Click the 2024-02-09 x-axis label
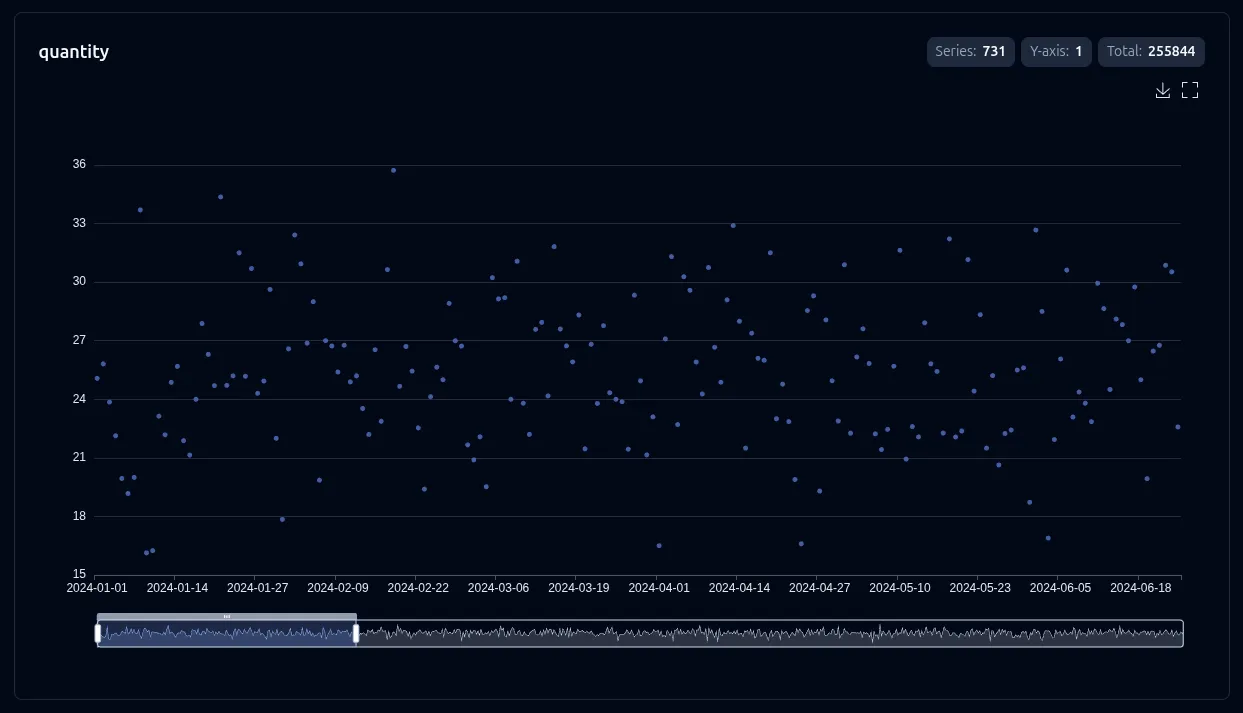 (337, 588)
